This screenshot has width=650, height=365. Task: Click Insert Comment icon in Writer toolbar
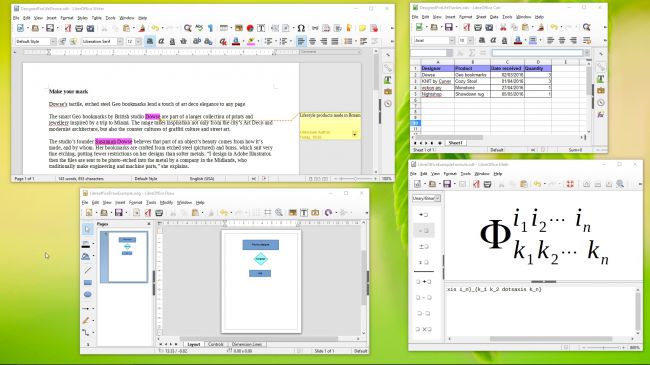[362, 28]
